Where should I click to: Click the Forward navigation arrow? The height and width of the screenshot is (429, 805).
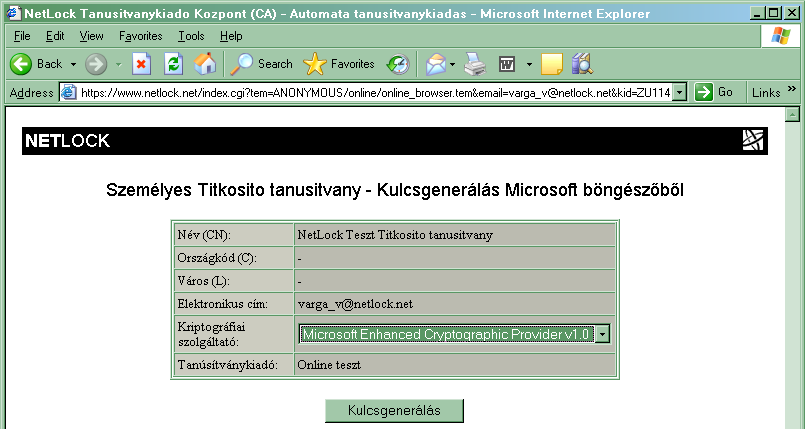pos(96,64)
